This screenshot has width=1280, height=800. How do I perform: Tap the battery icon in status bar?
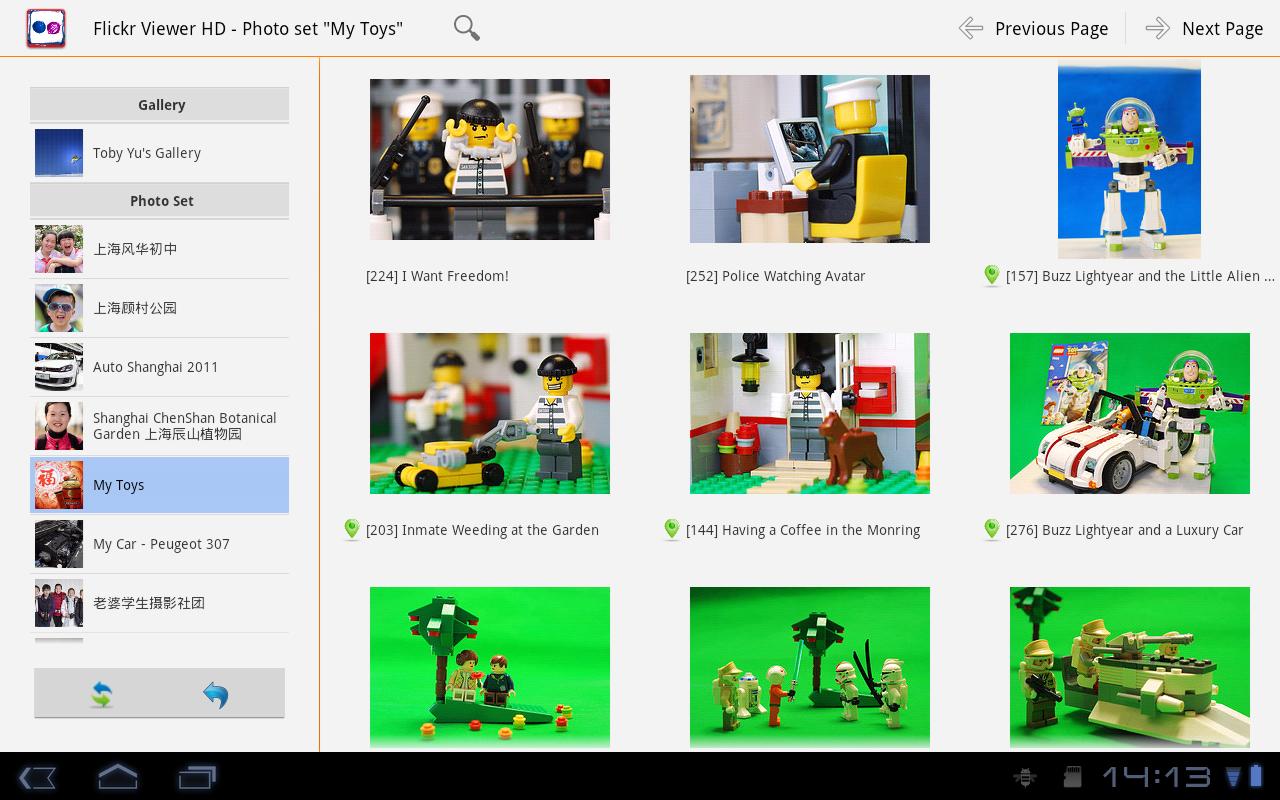tap(1256, 777)
